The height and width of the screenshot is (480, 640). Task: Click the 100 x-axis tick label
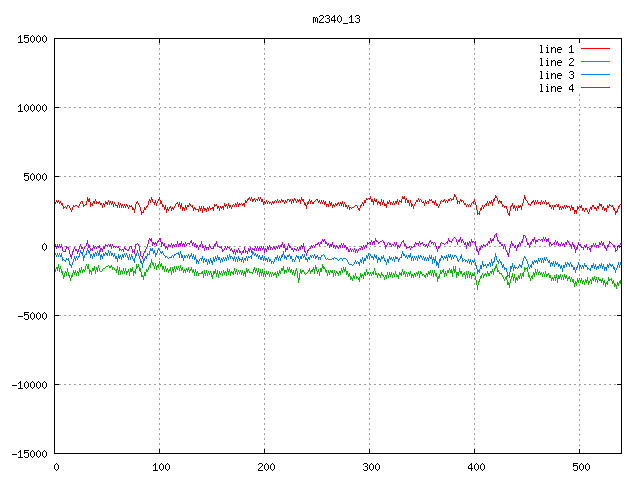[x=160, y=467]
